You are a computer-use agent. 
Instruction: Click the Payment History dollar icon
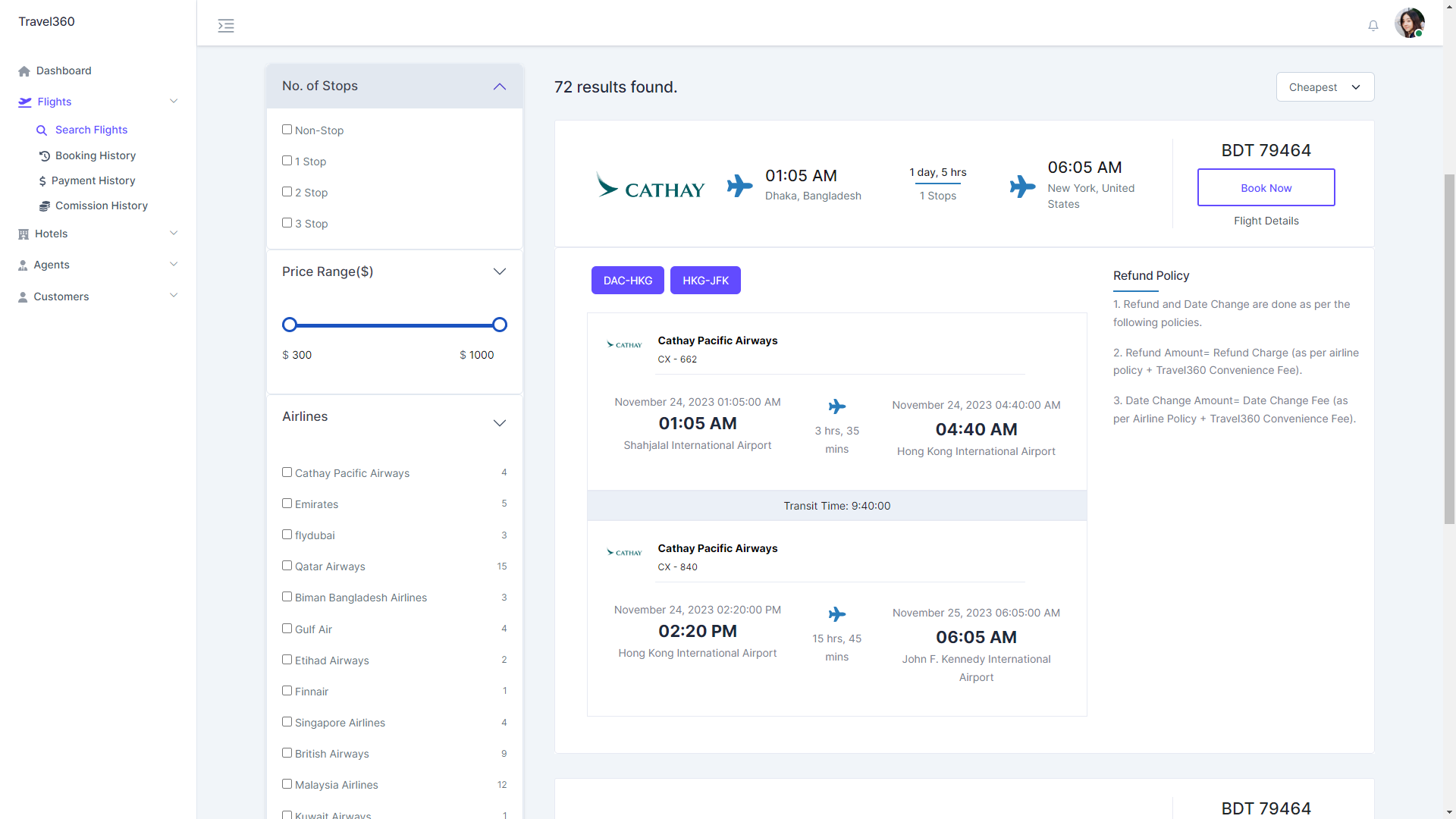pos(42,181)
